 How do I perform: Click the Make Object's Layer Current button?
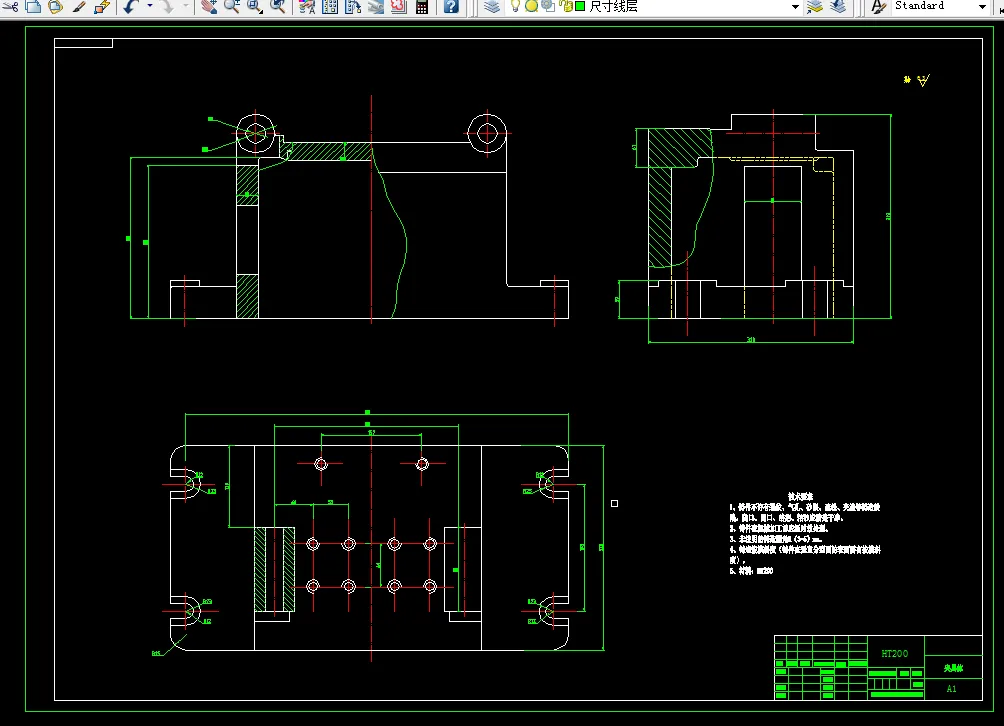(814, 6)
